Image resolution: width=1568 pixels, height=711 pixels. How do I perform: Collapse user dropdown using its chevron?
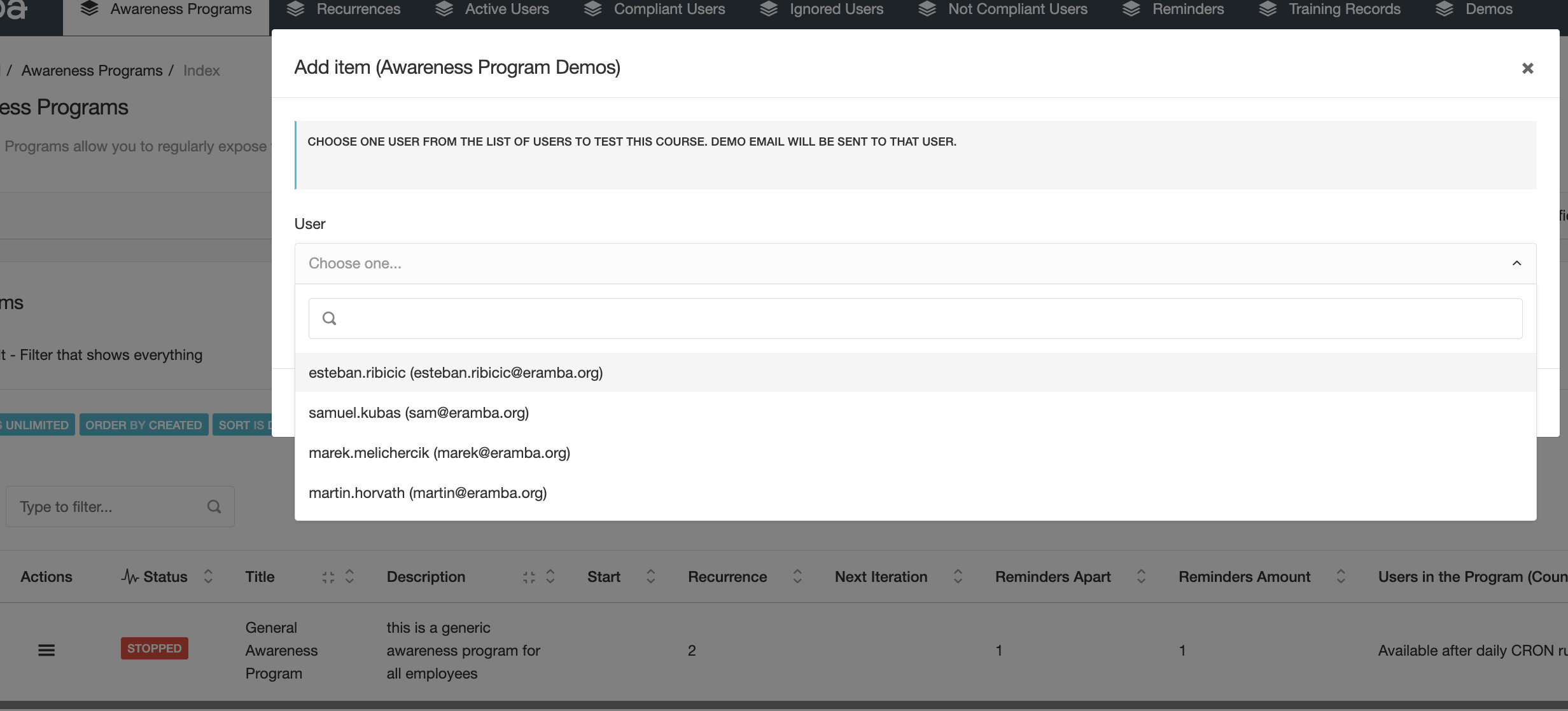pos(1516,263)
